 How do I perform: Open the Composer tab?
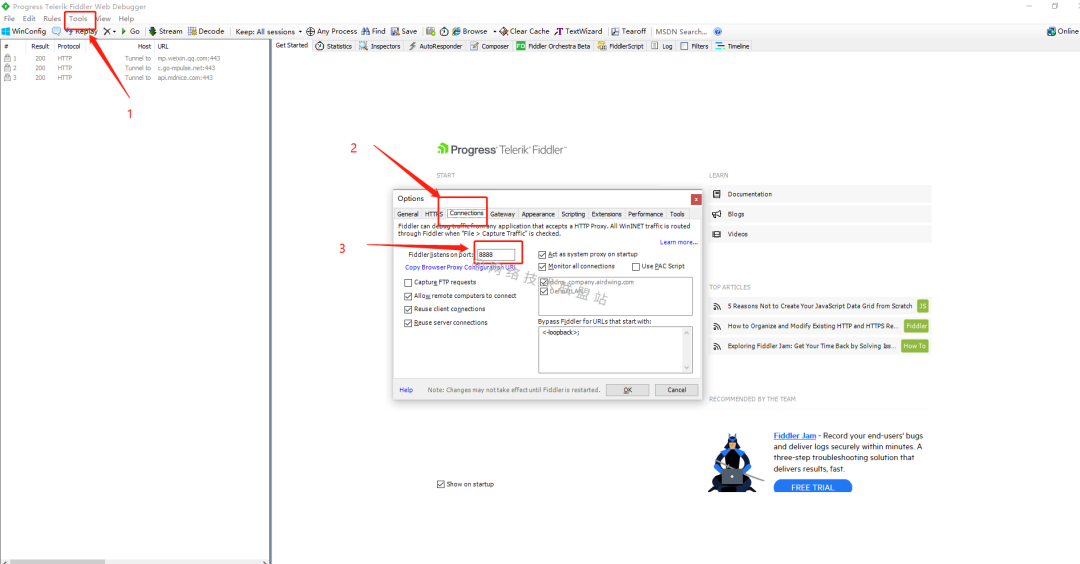(490, 46)
